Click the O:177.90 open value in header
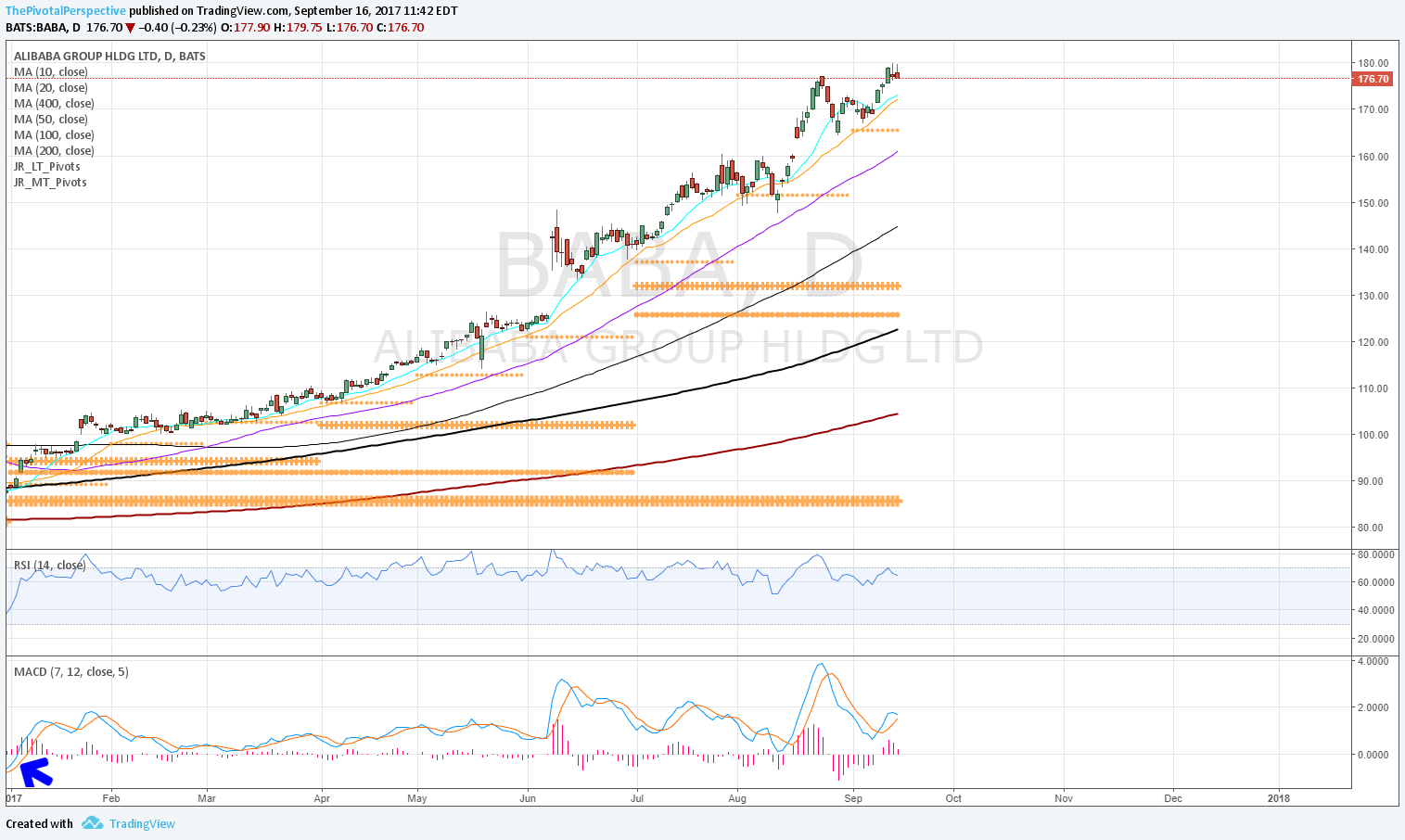Viewport: 1405px width, 840px height. tap(246, 28)
